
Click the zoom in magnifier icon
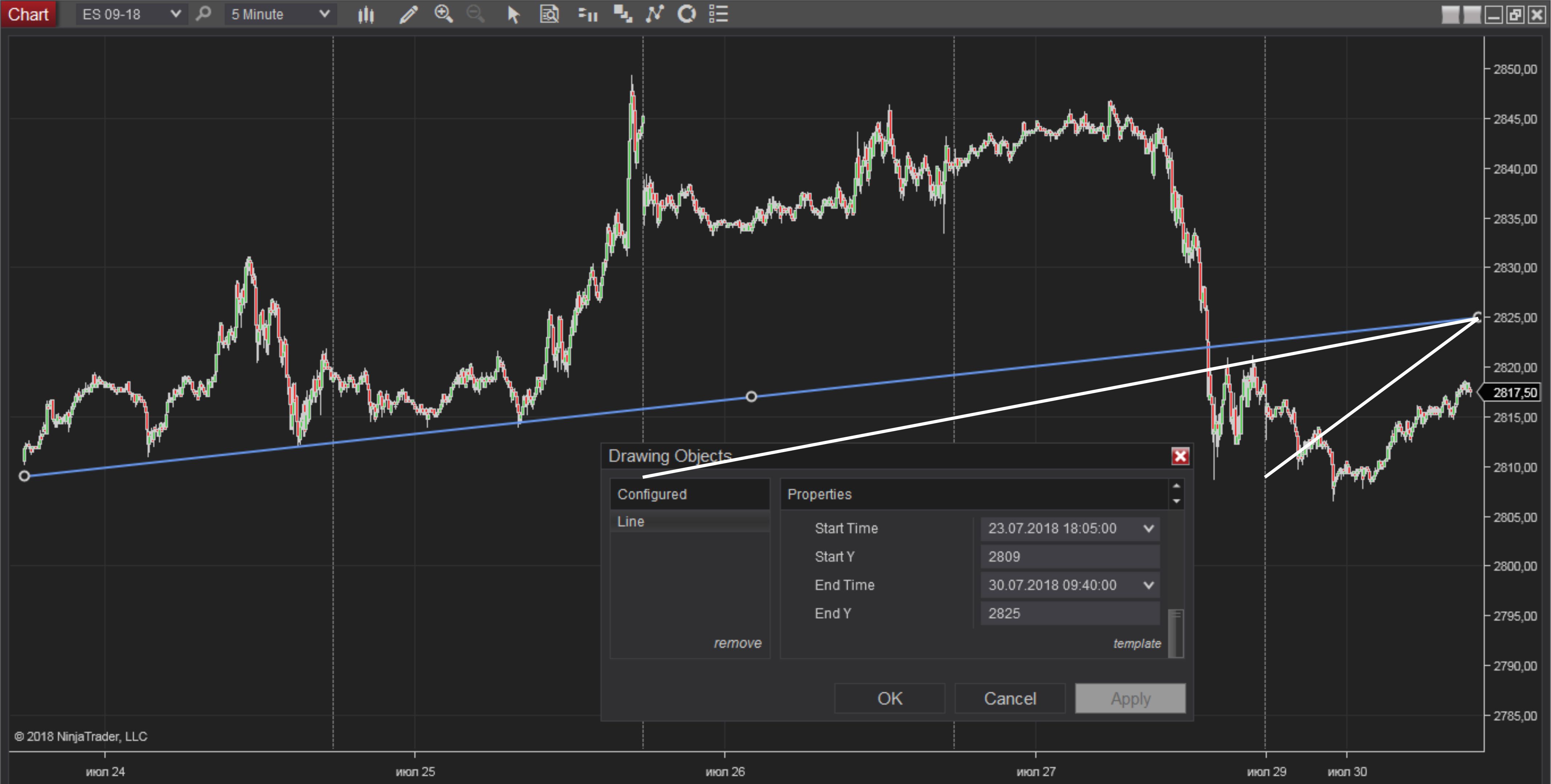[444, 14]
